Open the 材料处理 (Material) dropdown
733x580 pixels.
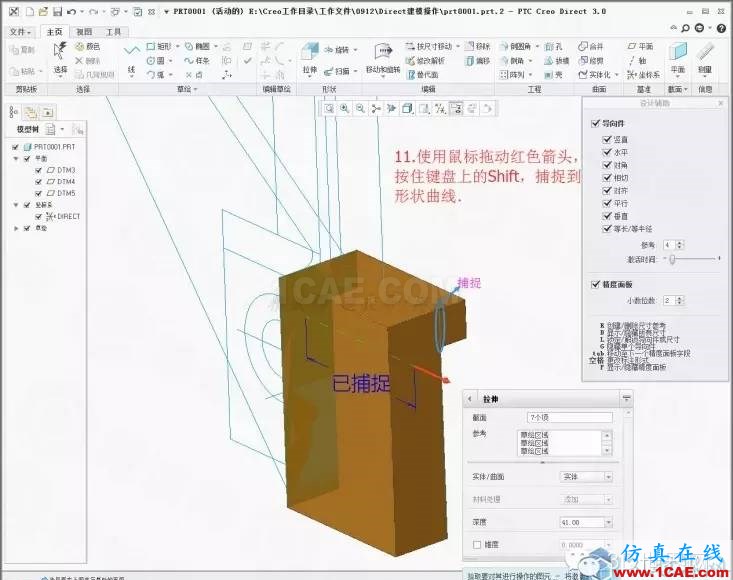[608, 500]
